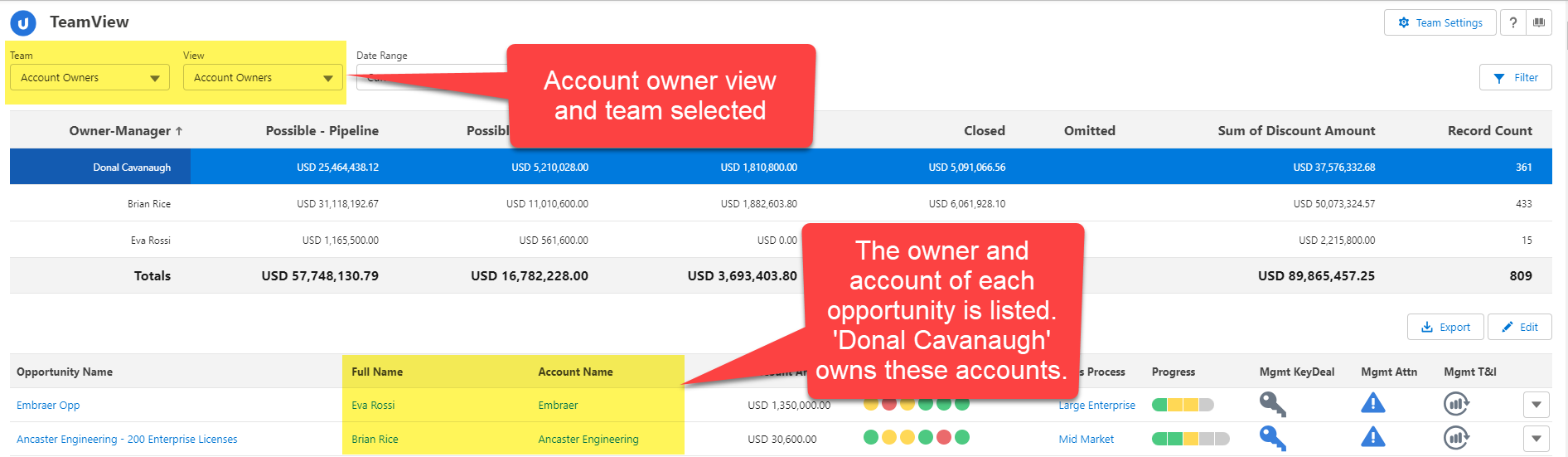Viewport: 1568px width, 457px height.
Task: Expand the Team dropdown
Action: click(x=90, y=78)
